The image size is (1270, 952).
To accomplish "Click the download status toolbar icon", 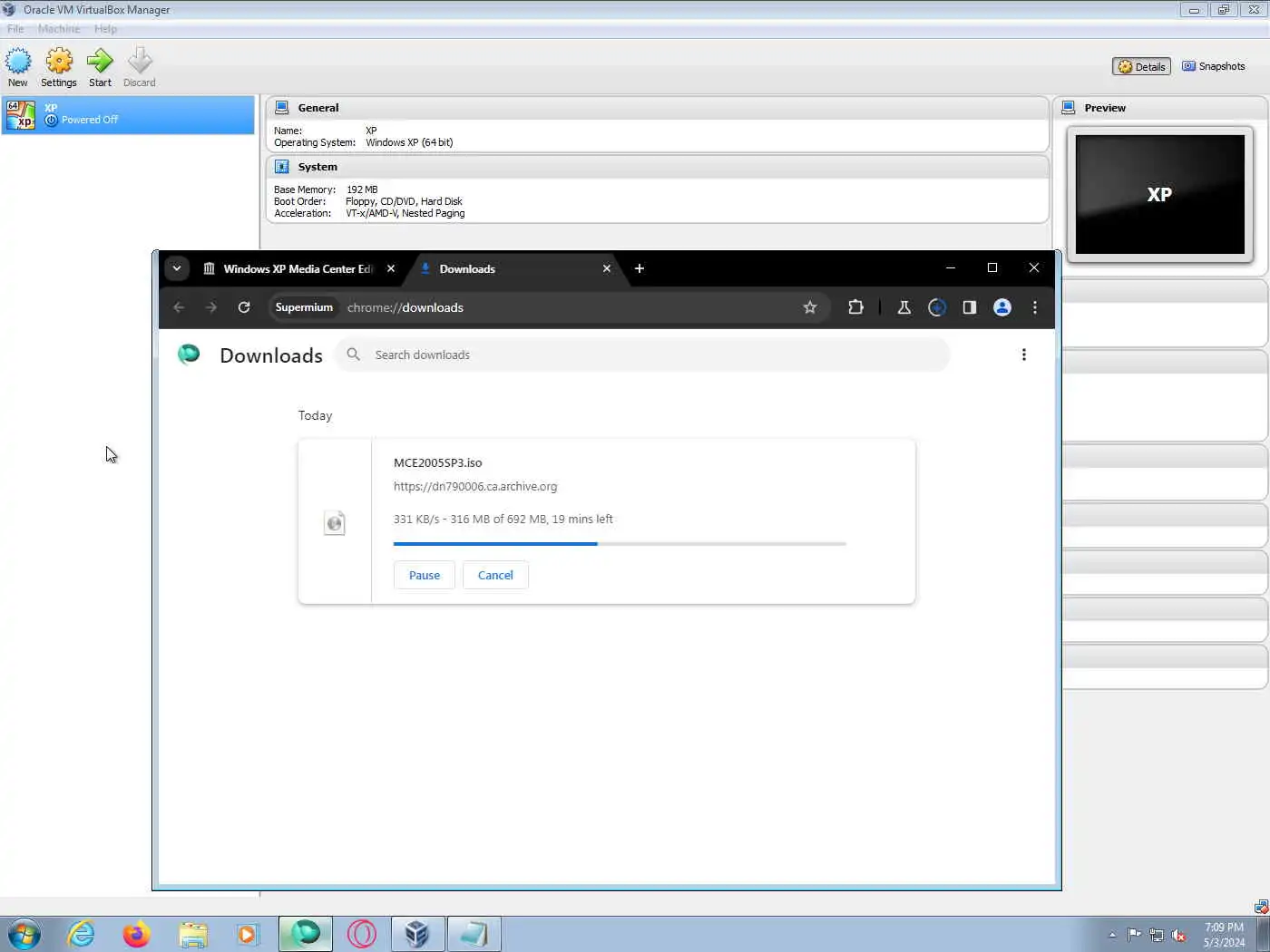I will tap(937, 307).
